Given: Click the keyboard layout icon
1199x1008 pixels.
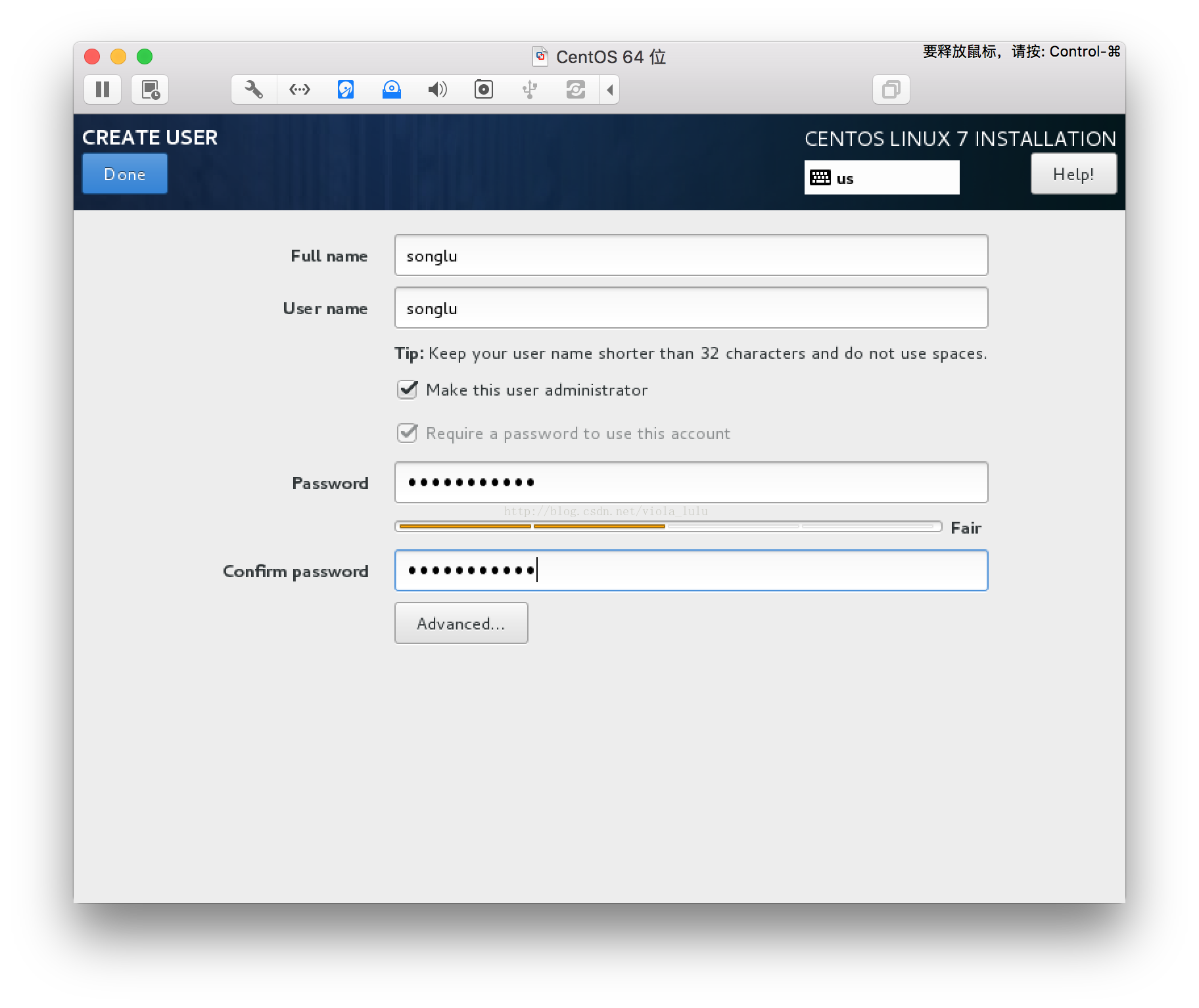Looking at the screenshot, I should tap(820, 177).
